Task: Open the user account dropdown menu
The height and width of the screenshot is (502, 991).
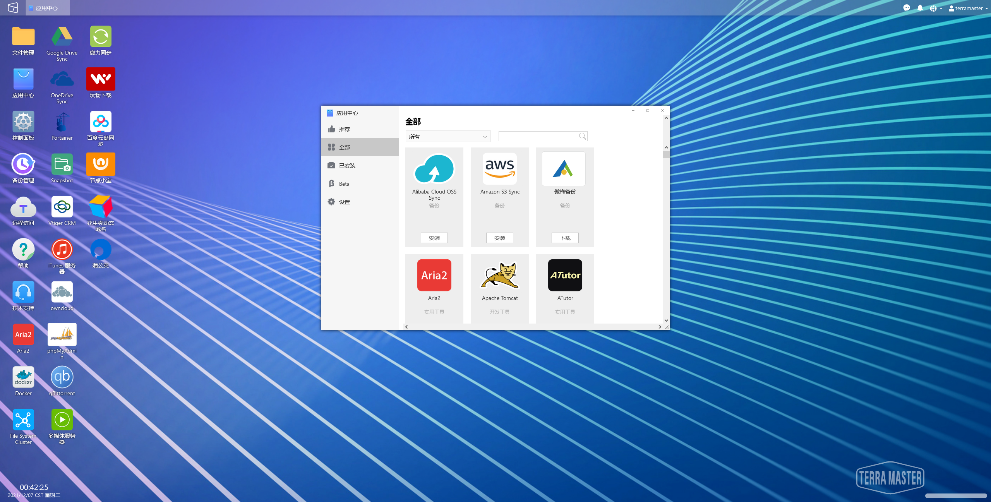Action: pyautogui.click(x=968, y=8)
